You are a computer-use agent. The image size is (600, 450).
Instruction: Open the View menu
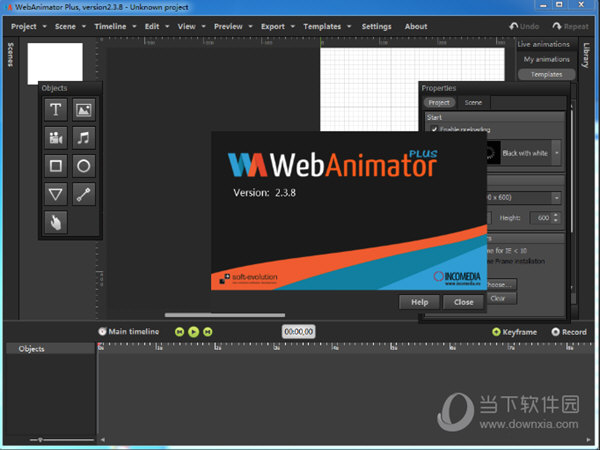[191, 26]
